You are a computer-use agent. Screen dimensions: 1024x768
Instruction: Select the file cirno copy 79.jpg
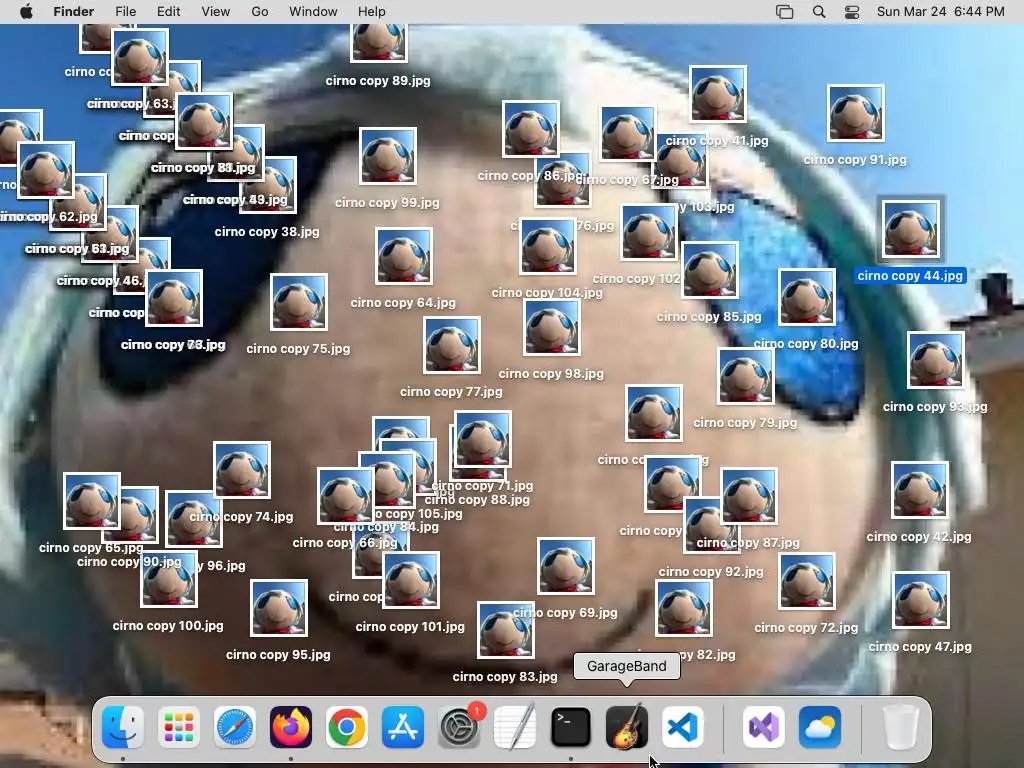click(746, 377)
